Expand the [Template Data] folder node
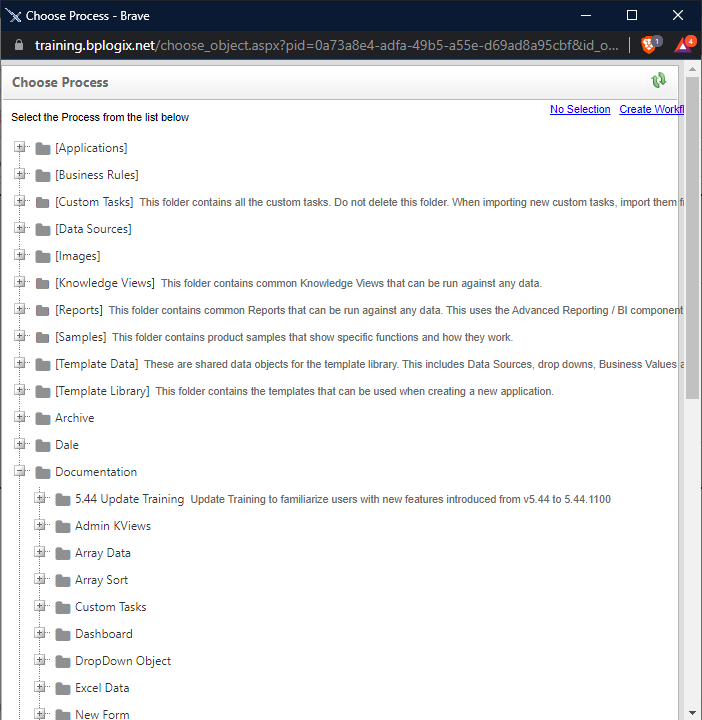 (19, 363)
